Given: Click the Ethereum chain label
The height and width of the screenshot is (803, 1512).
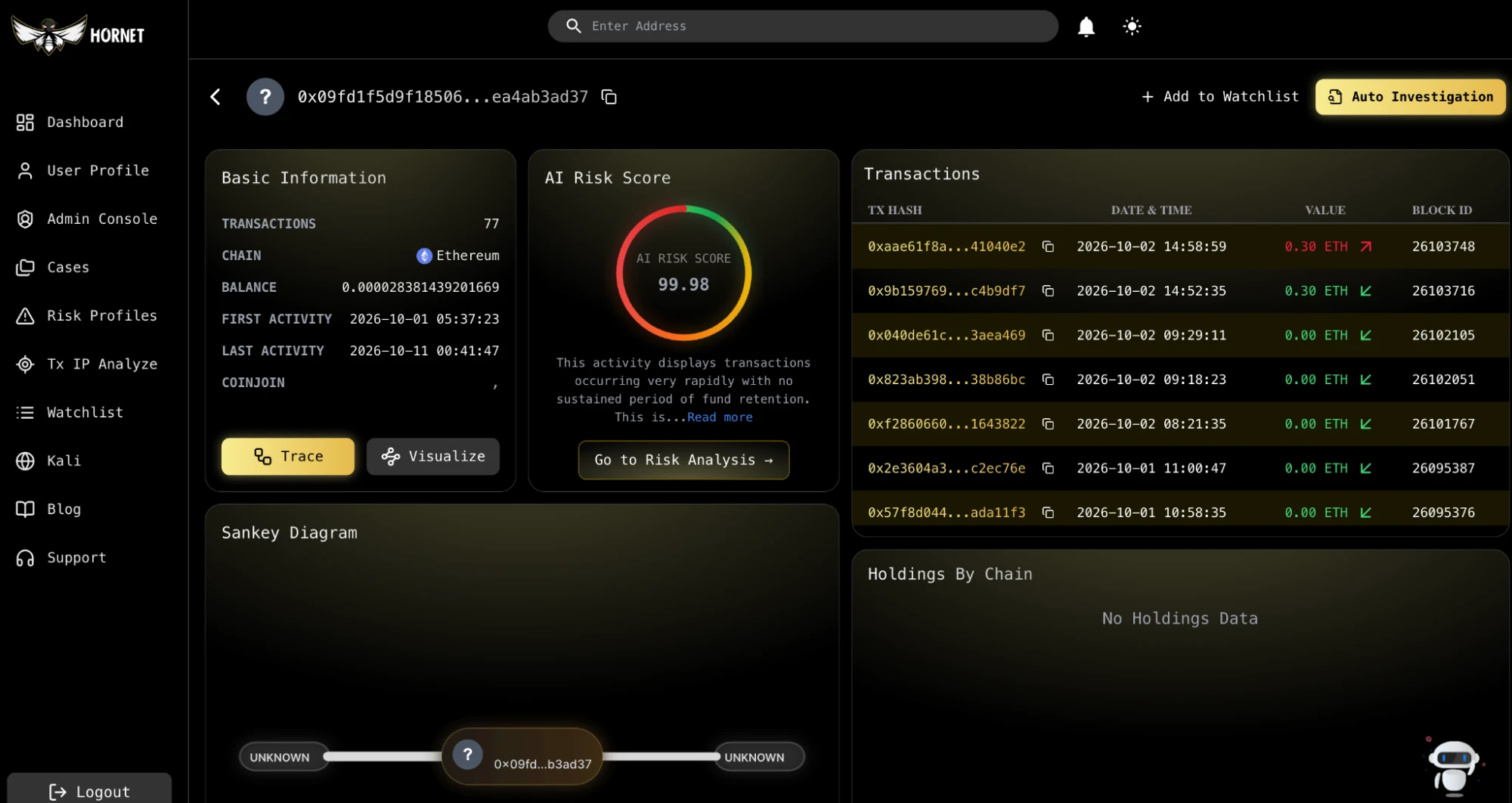Looking at the screenshot, I should tap(457, 256).
